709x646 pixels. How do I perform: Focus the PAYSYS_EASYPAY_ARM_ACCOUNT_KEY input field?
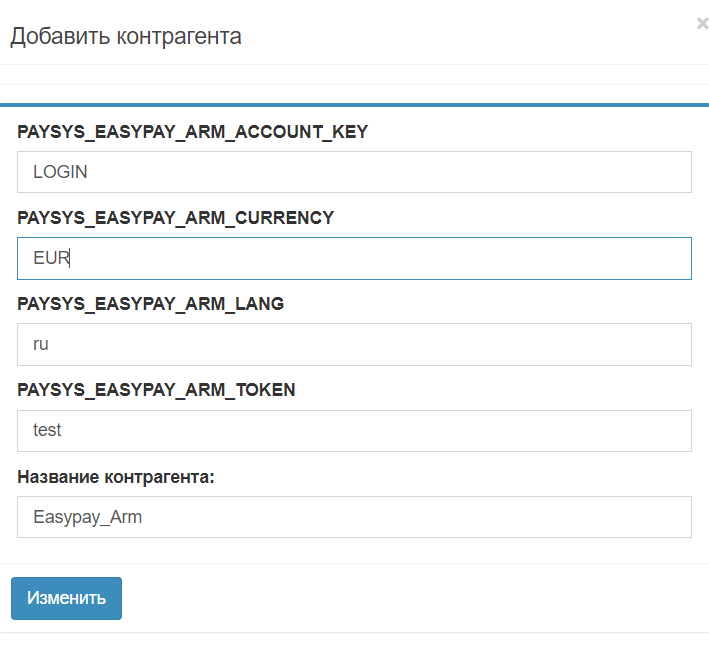pyautogui.click(x=354, y=172)
